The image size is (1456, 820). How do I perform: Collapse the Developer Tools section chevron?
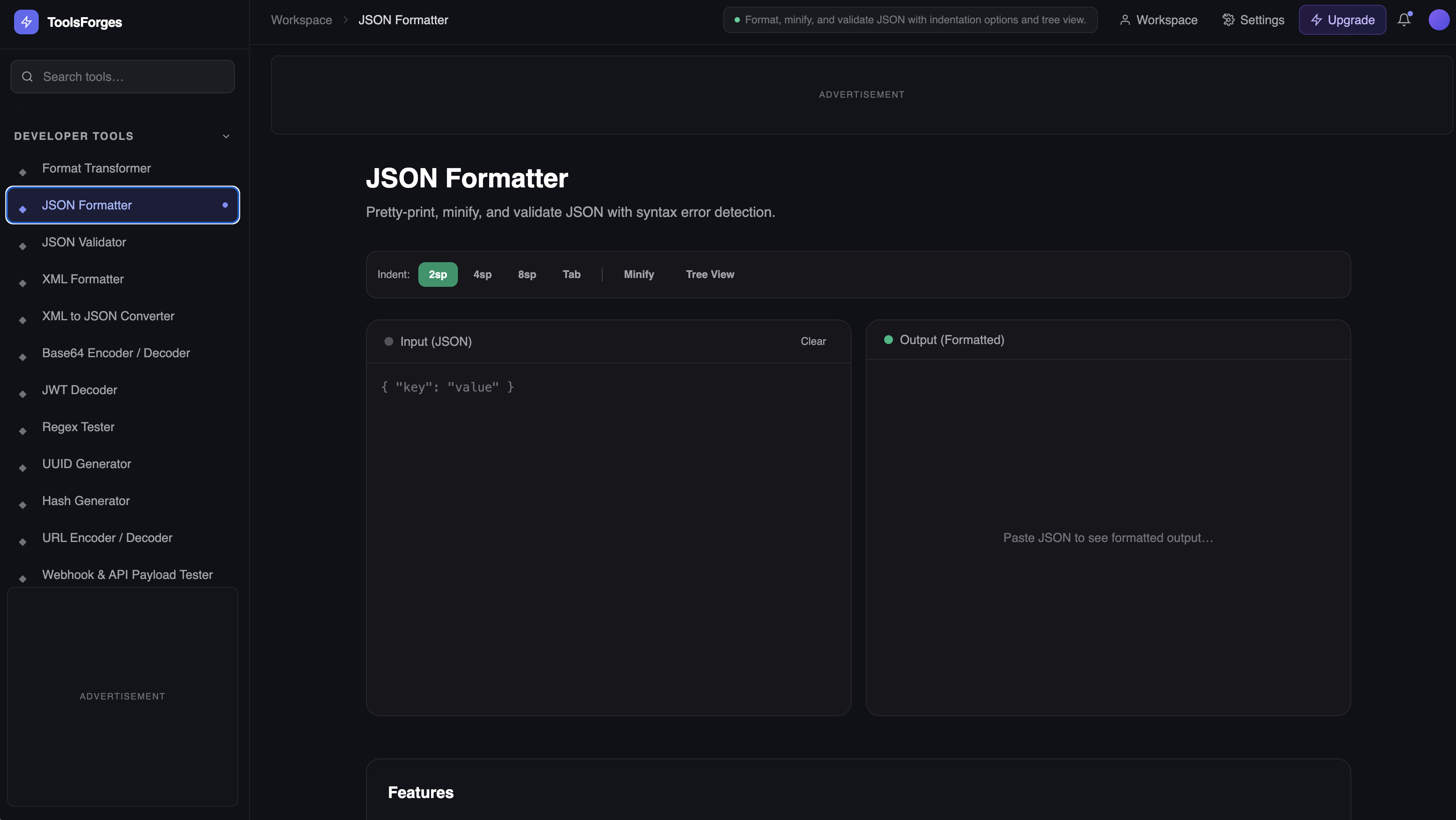[226, 136]
